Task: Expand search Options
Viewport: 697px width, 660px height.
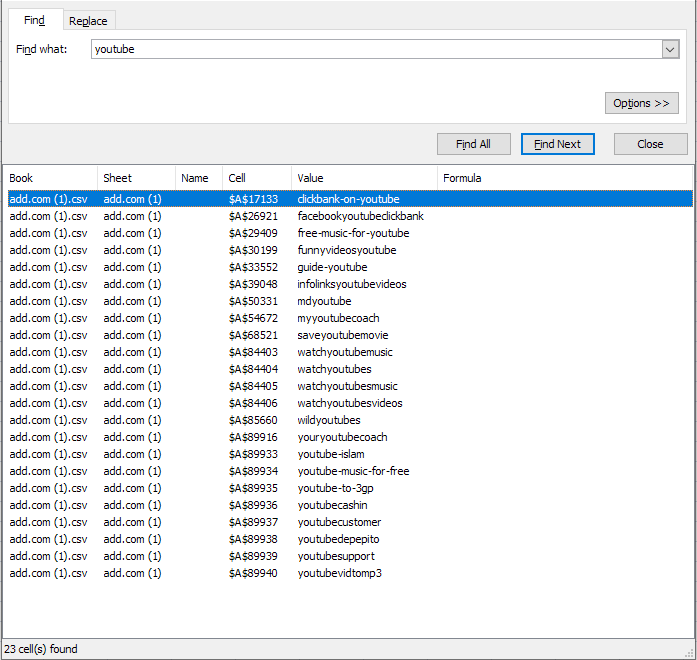Action: 641,103
